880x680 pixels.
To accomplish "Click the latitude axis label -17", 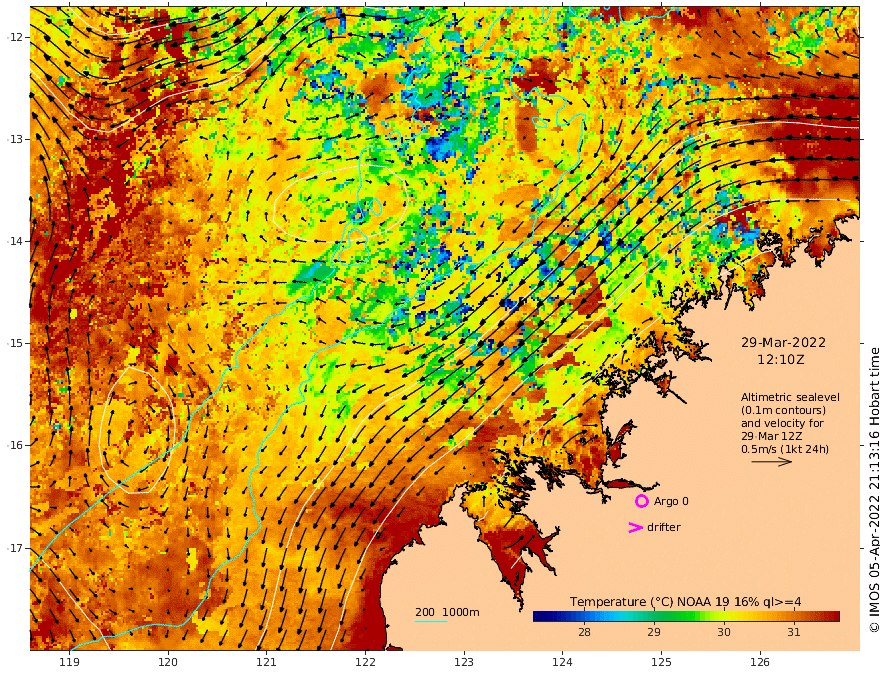I will (15, 548).
